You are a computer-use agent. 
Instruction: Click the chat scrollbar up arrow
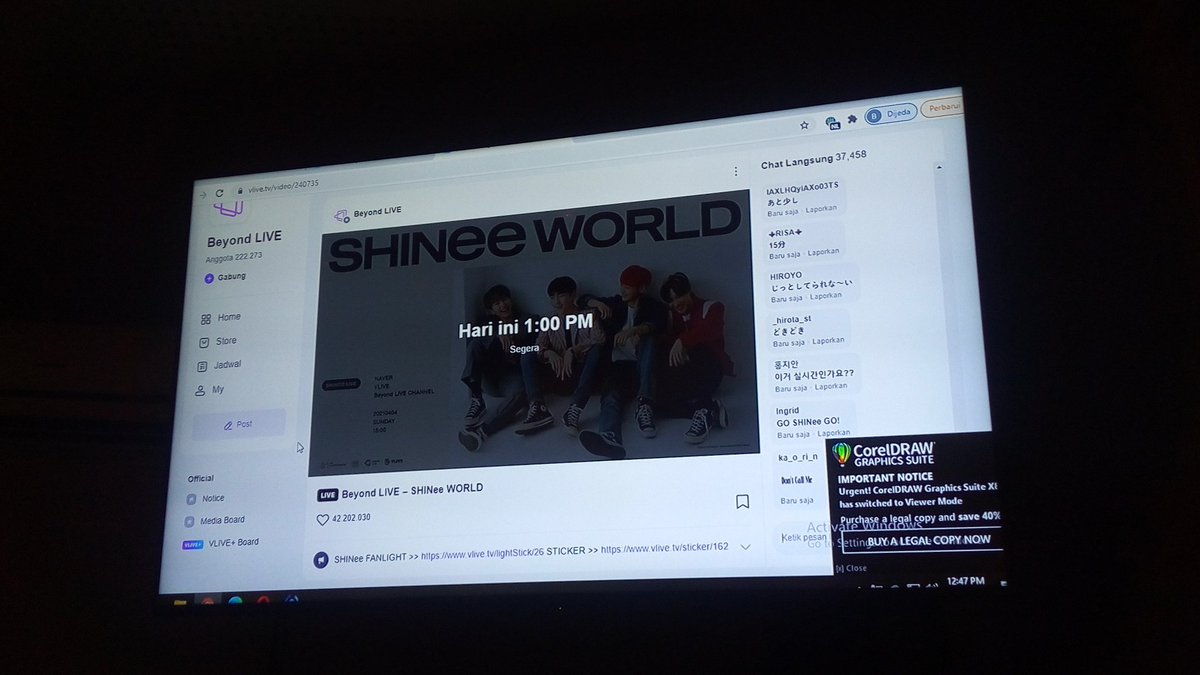(937, 165)
